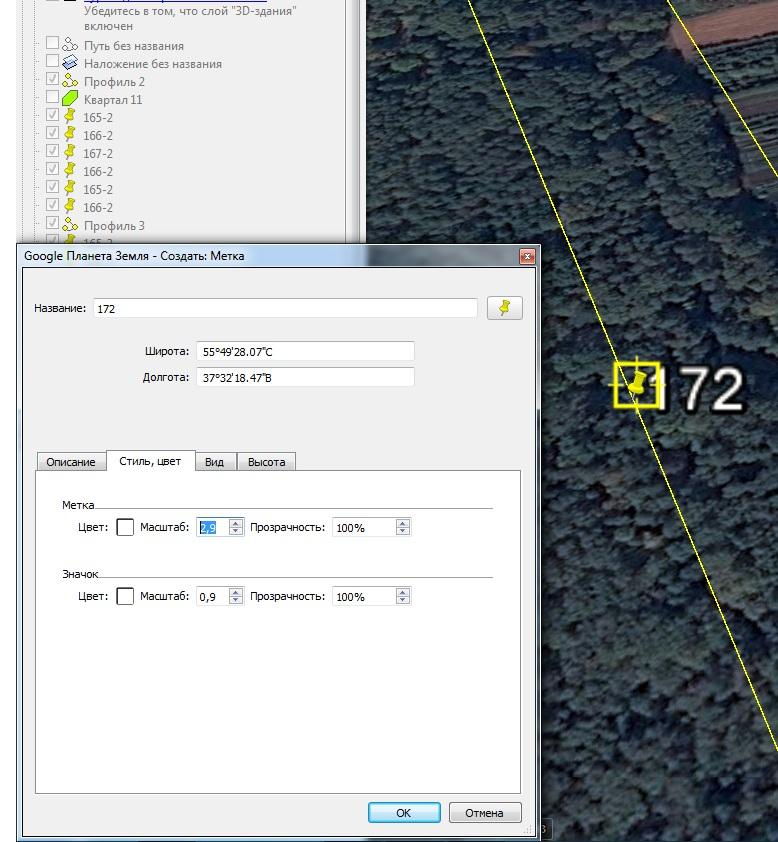Increase Метка Масштаб with the up arrow
Image resolution: width=778 pixels, height=842 pixels.
coord(236,523)
